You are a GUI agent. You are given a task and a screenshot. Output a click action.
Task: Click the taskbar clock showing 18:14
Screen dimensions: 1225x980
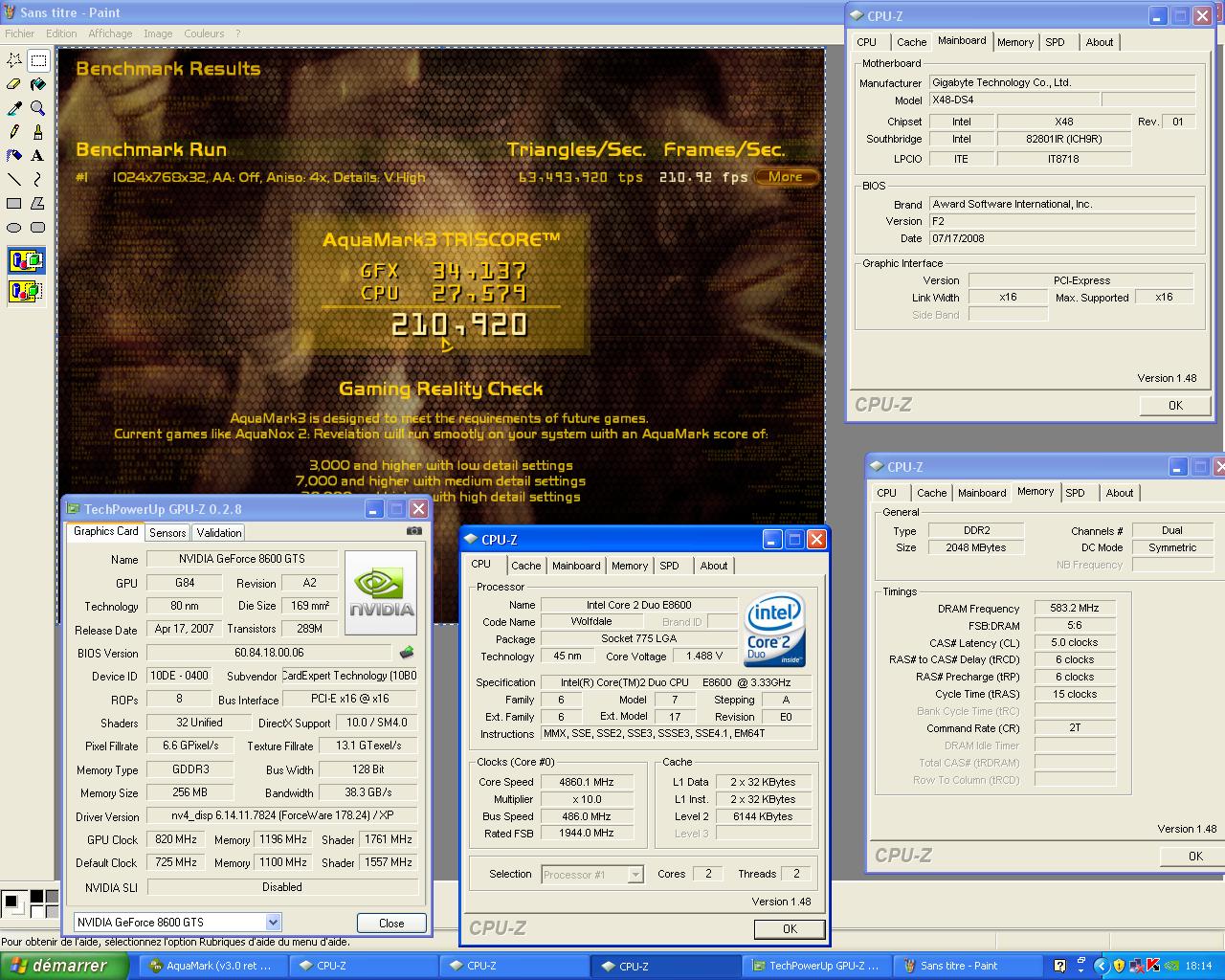coord(1198,966)
